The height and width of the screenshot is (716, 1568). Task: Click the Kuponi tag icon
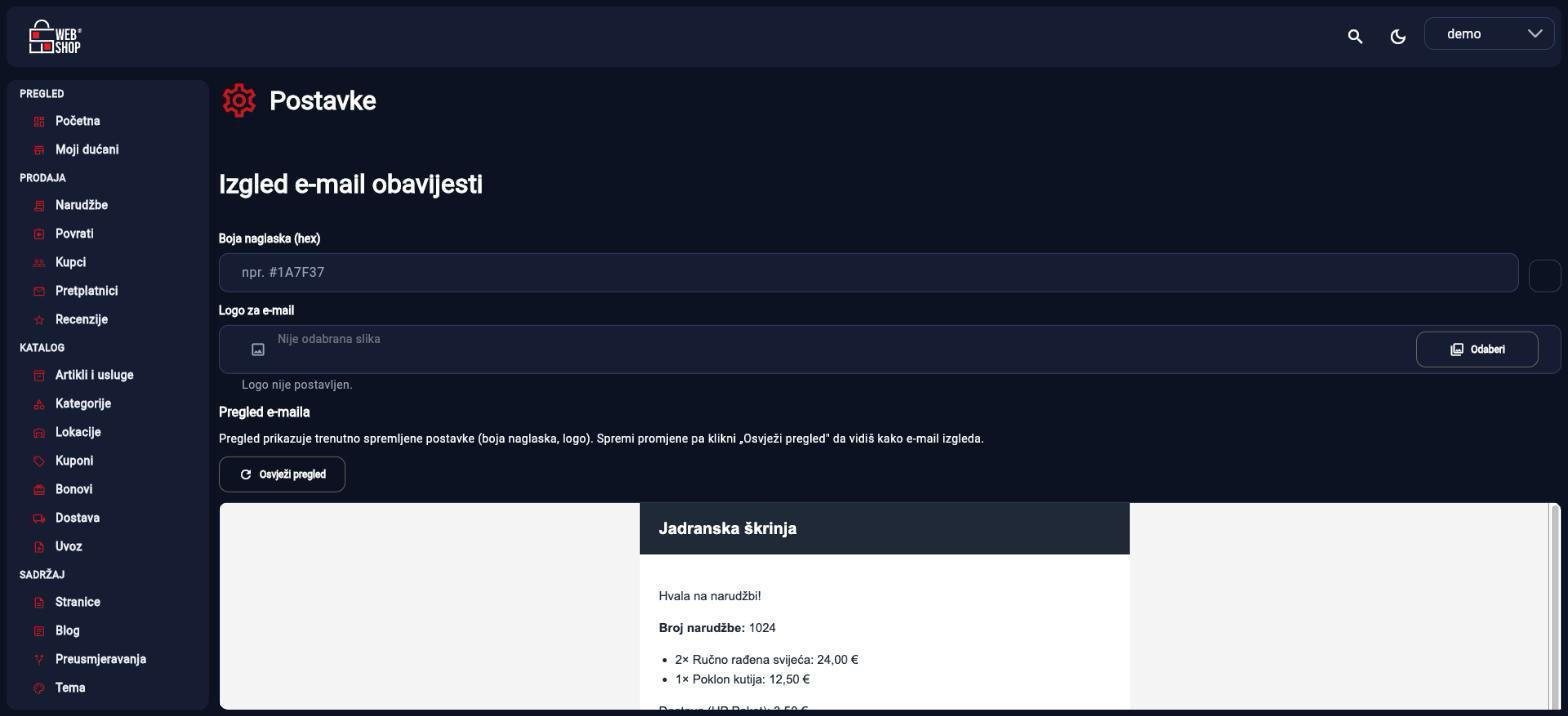39,461
